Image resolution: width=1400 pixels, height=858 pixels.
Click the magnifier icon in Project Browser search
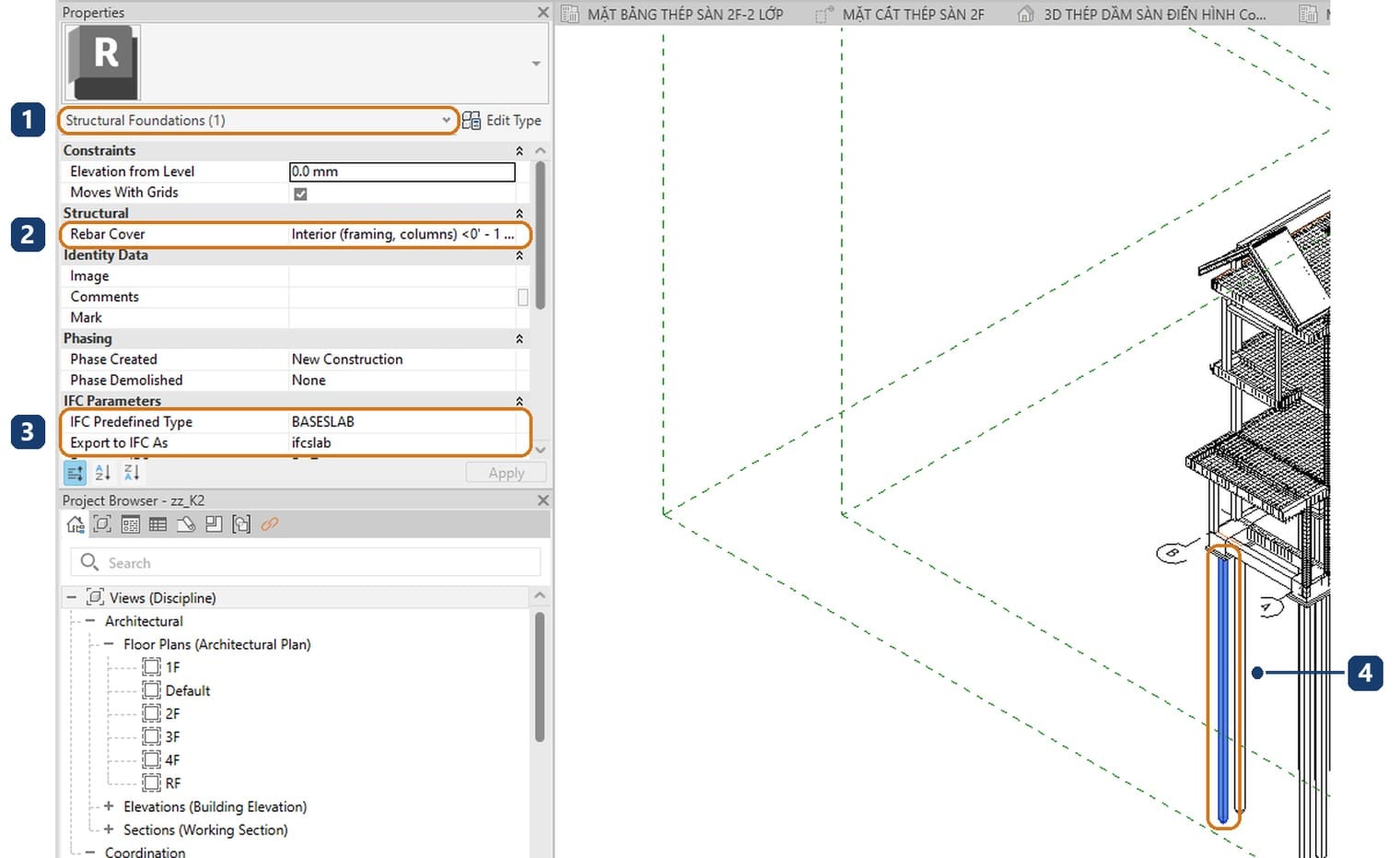pyautogui.click(x=89, y=562)
